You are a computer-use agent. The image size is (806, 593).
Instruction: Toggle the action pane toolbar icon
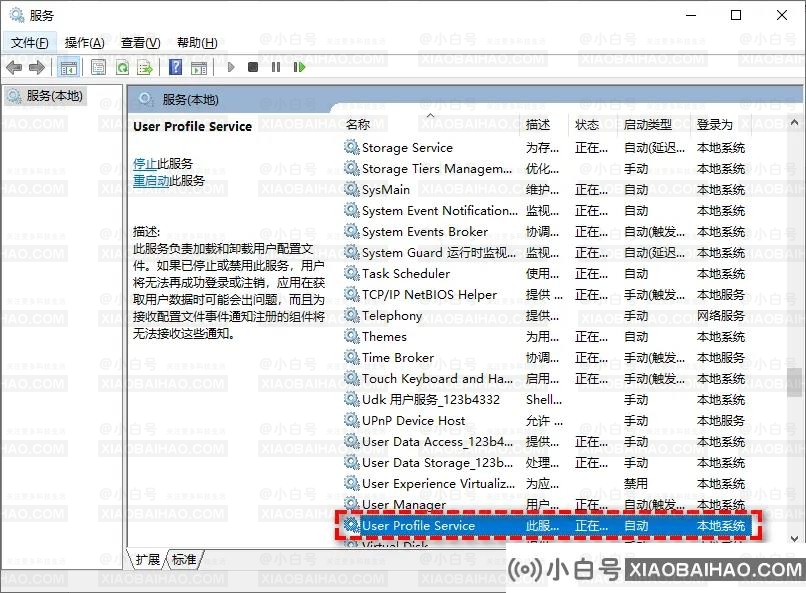pyautogui.click(x=199, y=67)
